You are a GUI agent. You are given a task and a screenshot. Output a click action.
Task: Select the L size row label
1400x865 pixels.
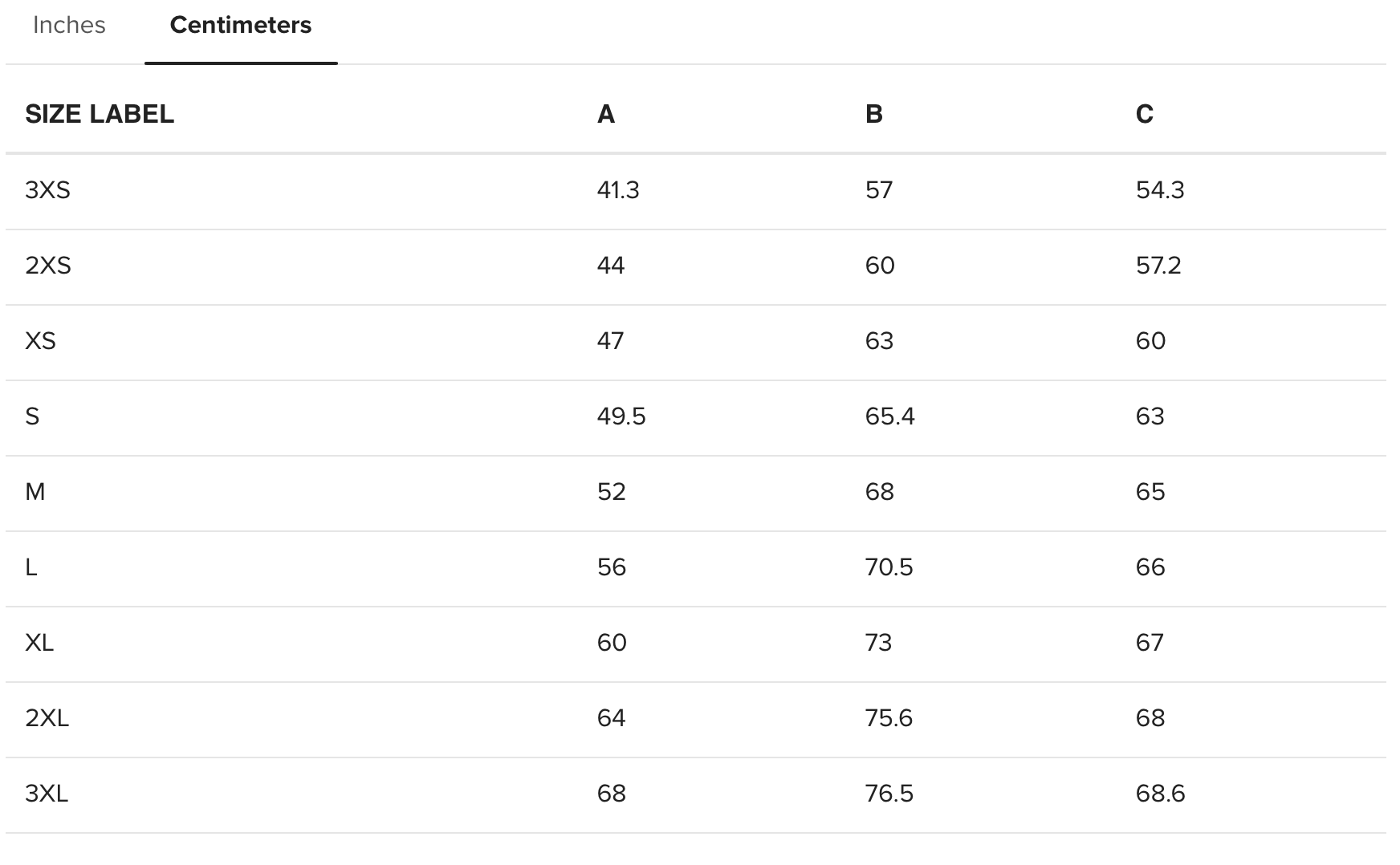pyautogui.click(x=31, y=567)
